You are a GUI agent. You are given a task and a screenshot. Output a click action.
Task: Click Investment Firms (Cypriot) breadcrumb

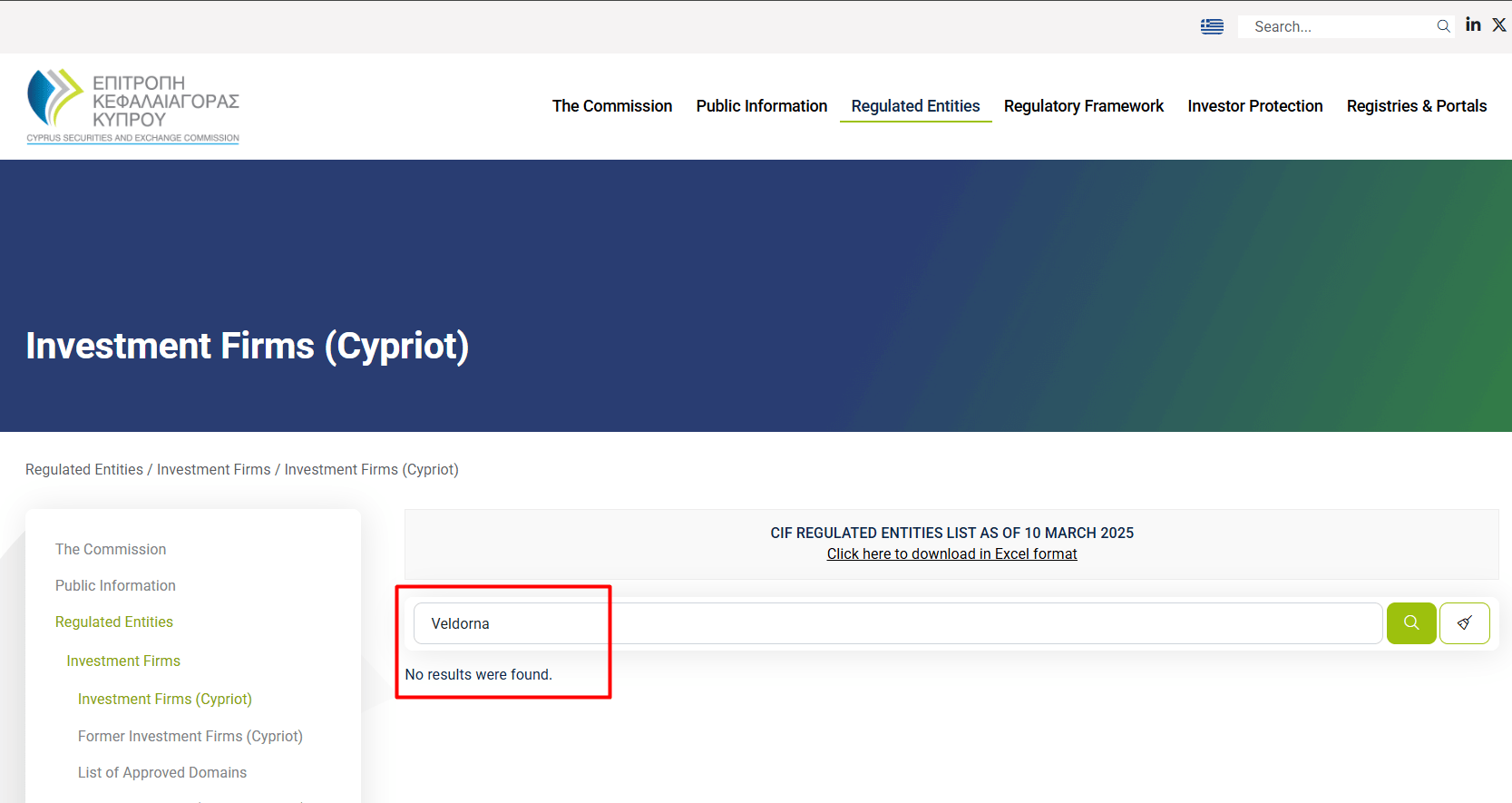[372, 469]
